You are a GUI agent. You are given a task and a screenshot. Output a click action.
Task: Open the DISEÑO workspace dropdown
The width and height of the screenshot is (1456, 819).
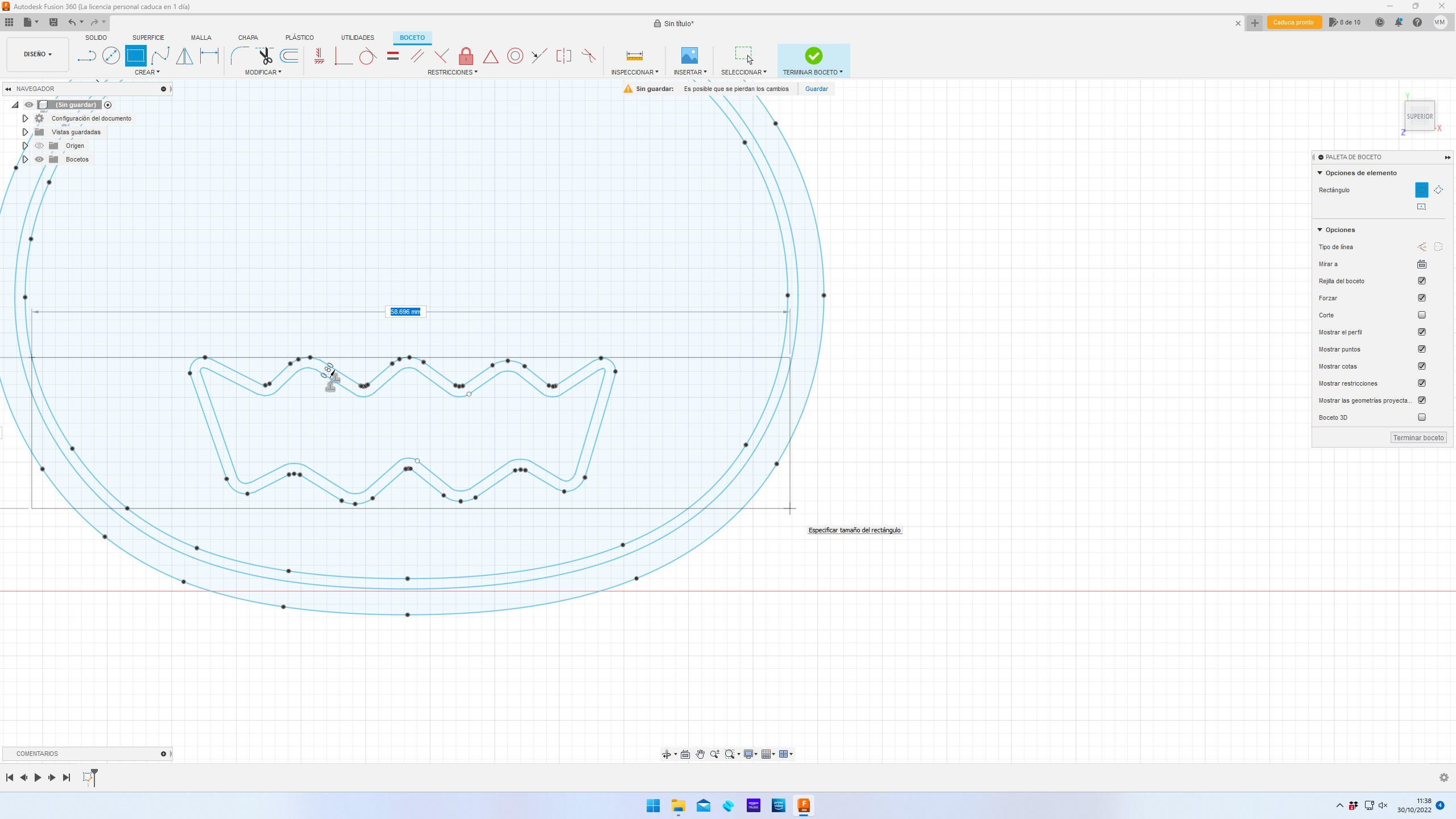[x=38, y=55]
